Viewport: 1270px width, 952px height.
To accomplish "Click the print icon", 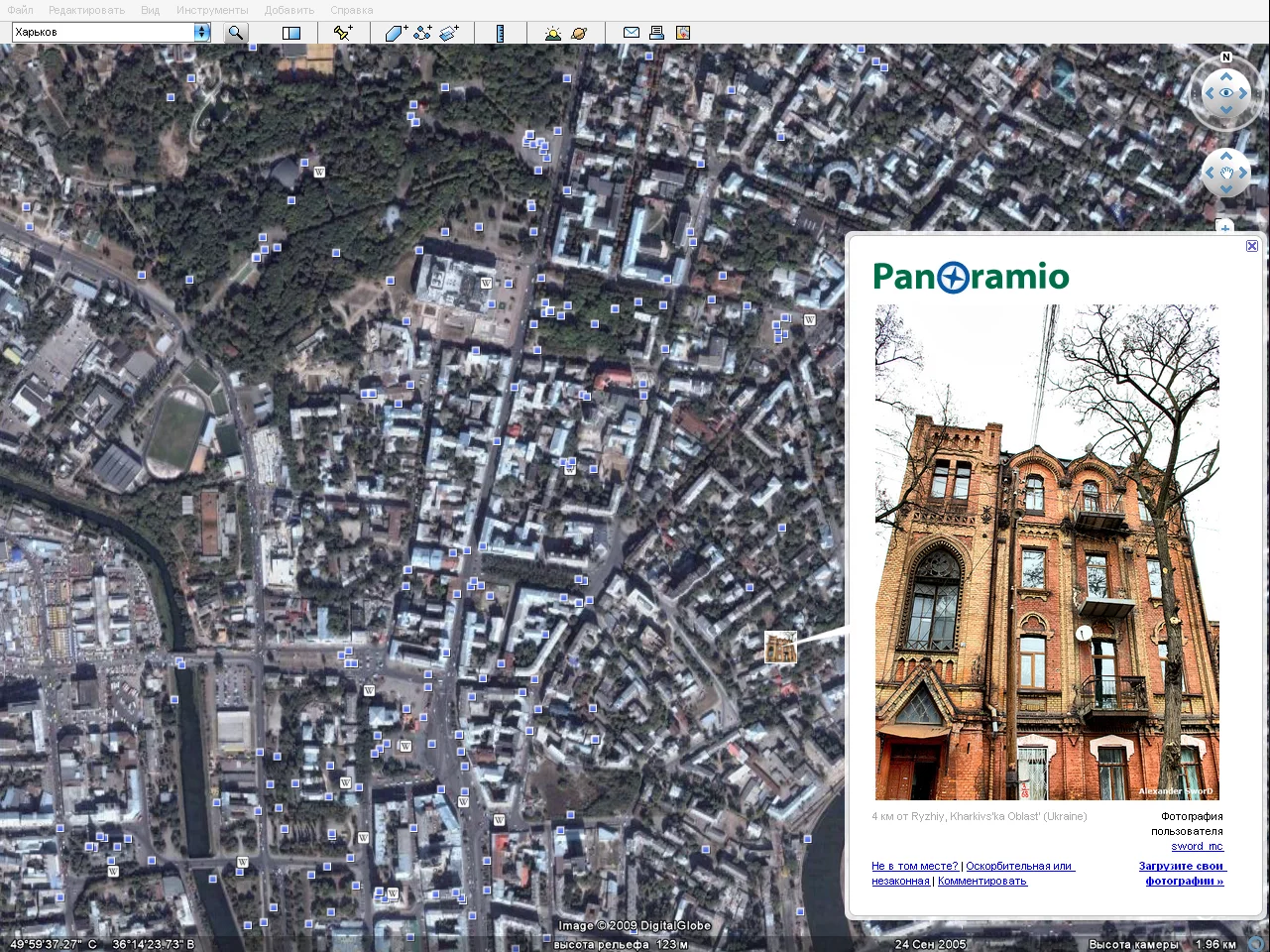I will coord(656,33).
